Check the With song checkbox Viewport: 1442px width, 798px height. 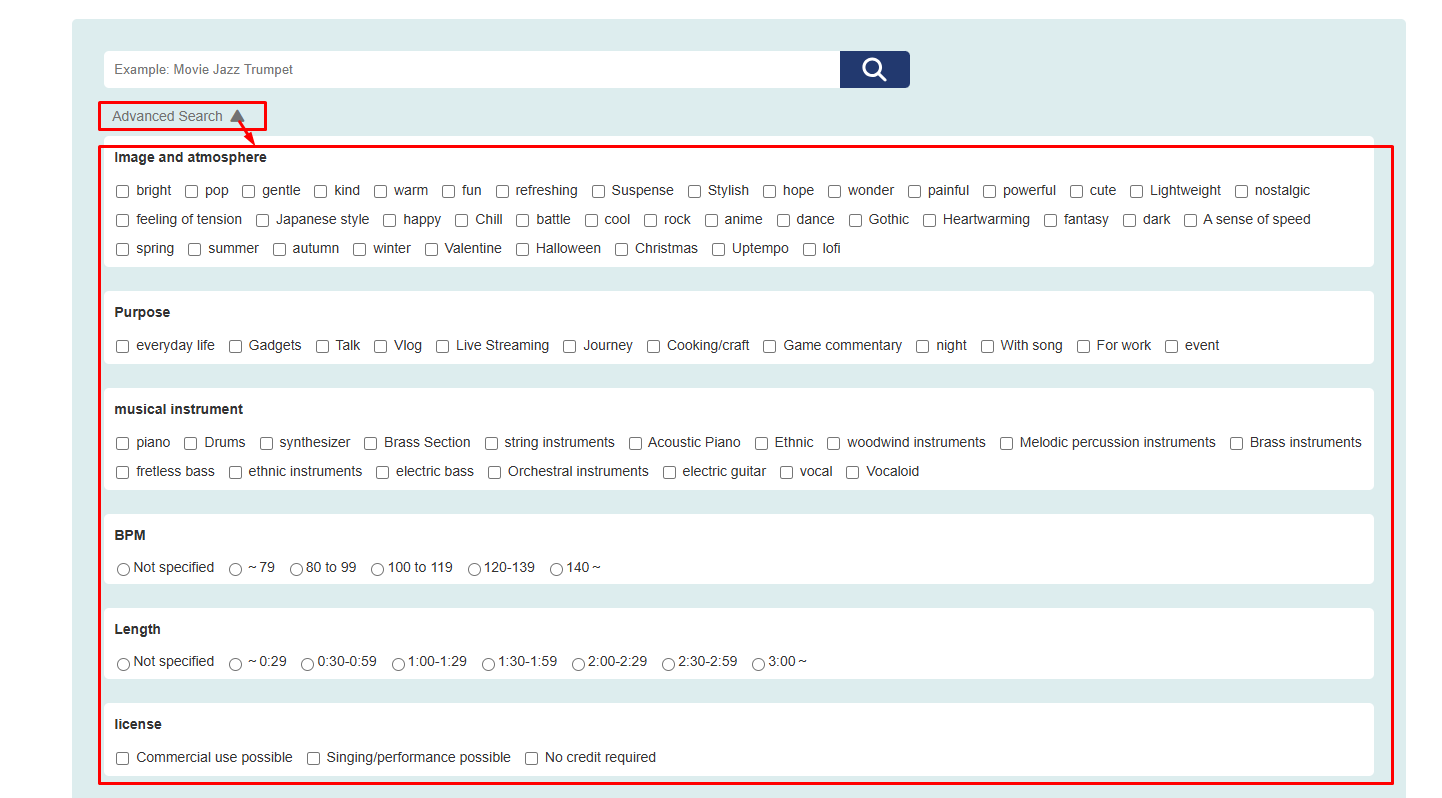pos(988,346)
